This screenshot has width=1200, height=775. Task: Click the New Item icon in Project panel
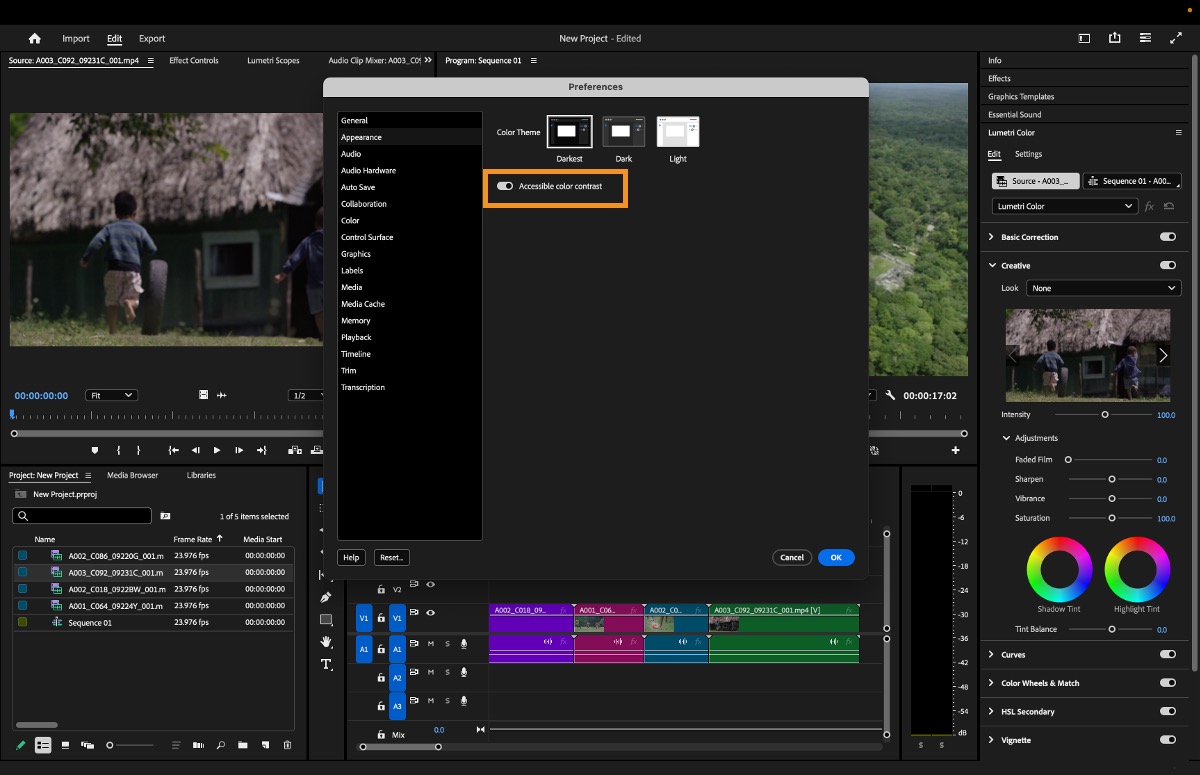pos(265,745)
